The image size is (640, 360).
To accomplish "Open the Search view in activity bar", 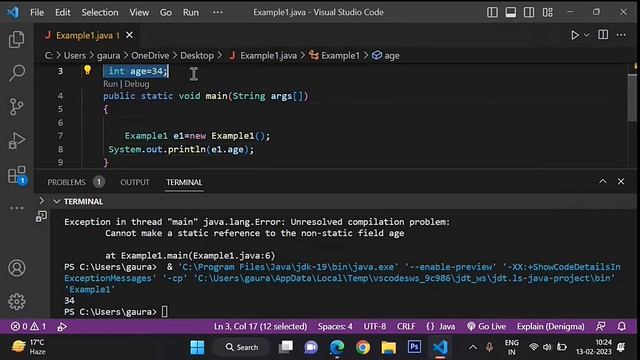I will click(x=16, y=73).
